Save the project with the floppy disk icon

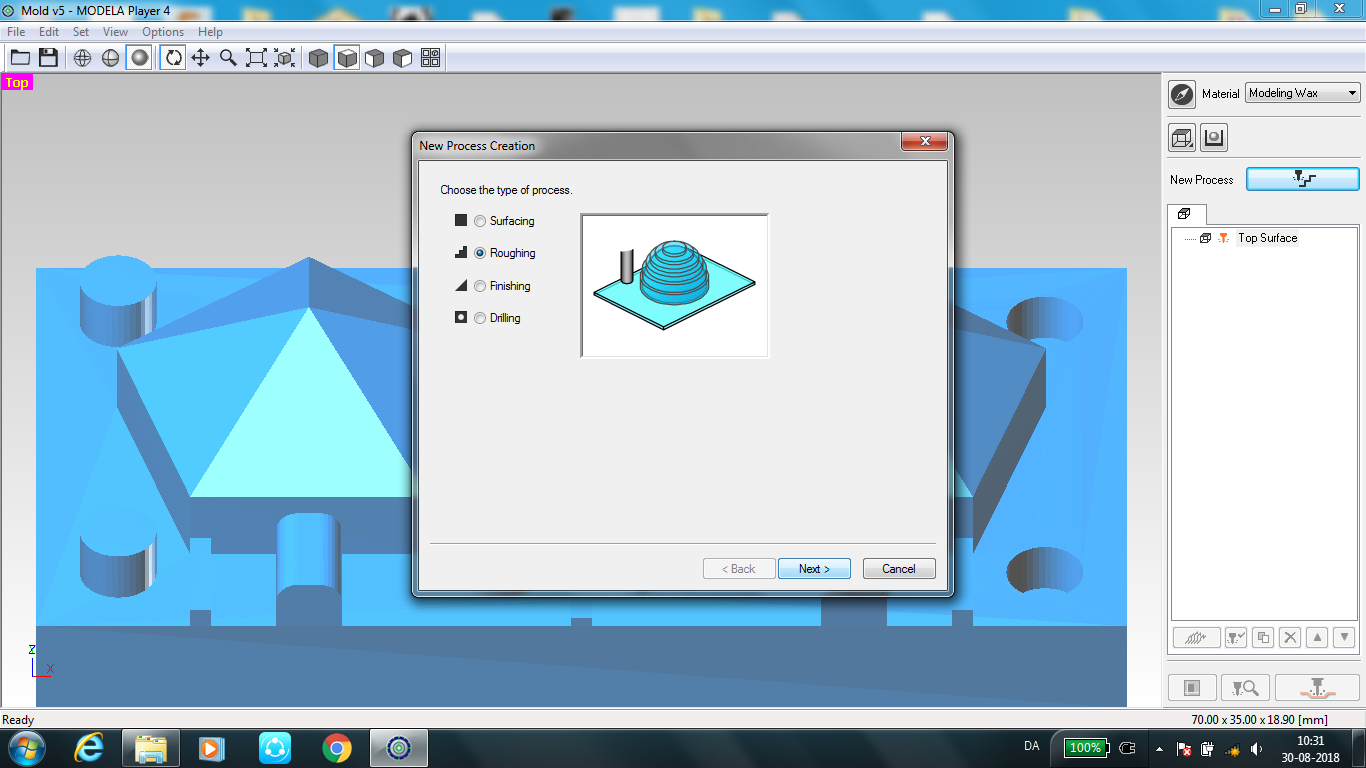click(x=48, y=58)
